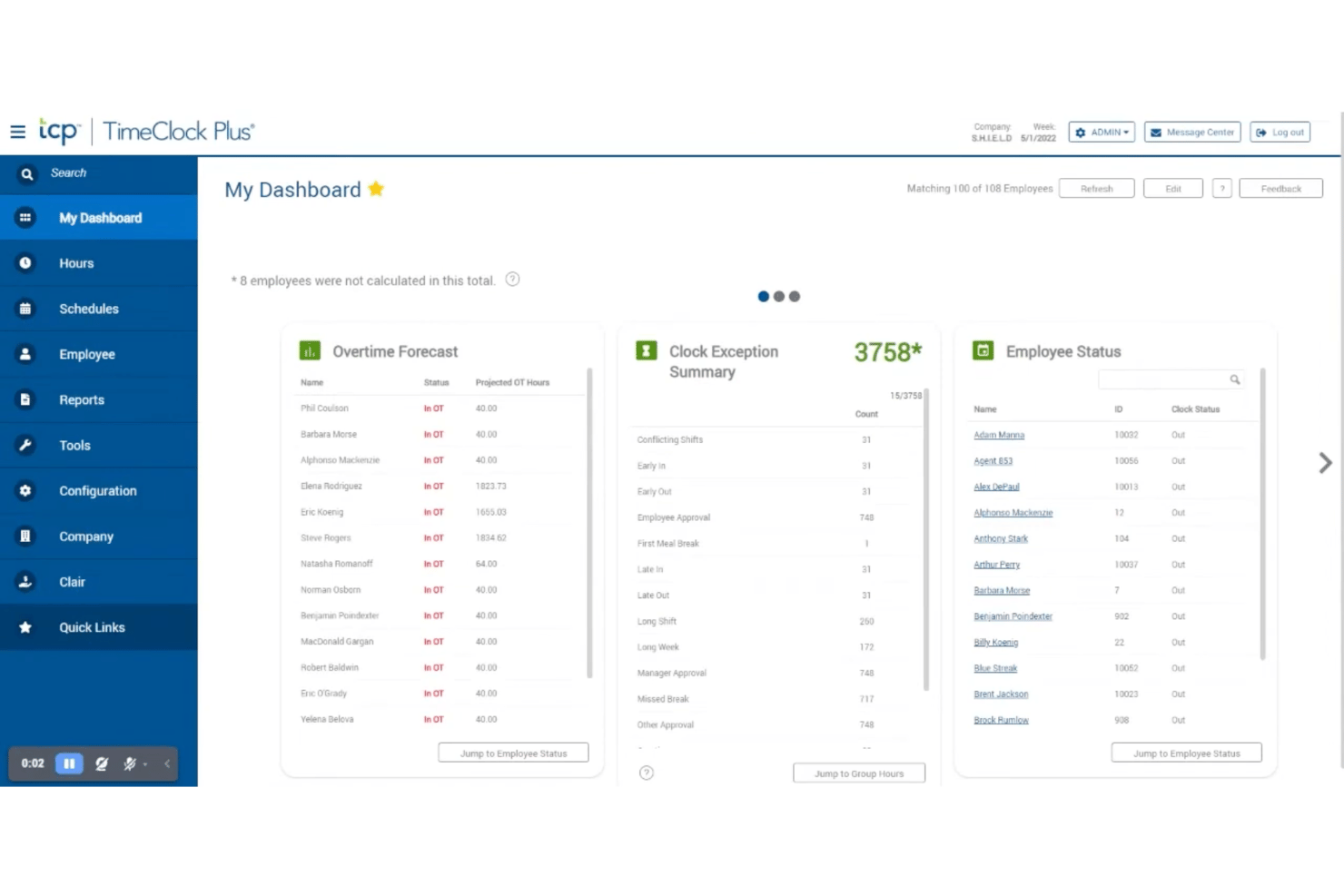This screenshot has height=896, width=1344.
Task: Click the pen annotation icon in recording toolbar
Action: point(102,763)
